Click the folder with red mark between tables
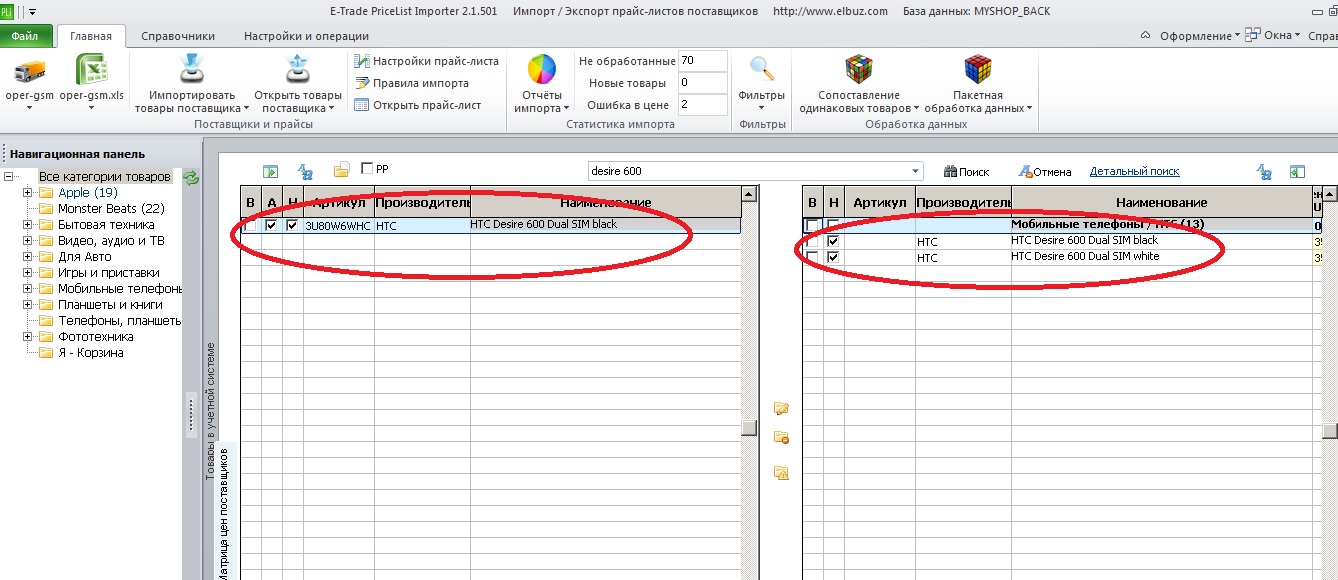The height and width of the screenshot is (580, 1338). pyautogui.click(x=781, y=437)
